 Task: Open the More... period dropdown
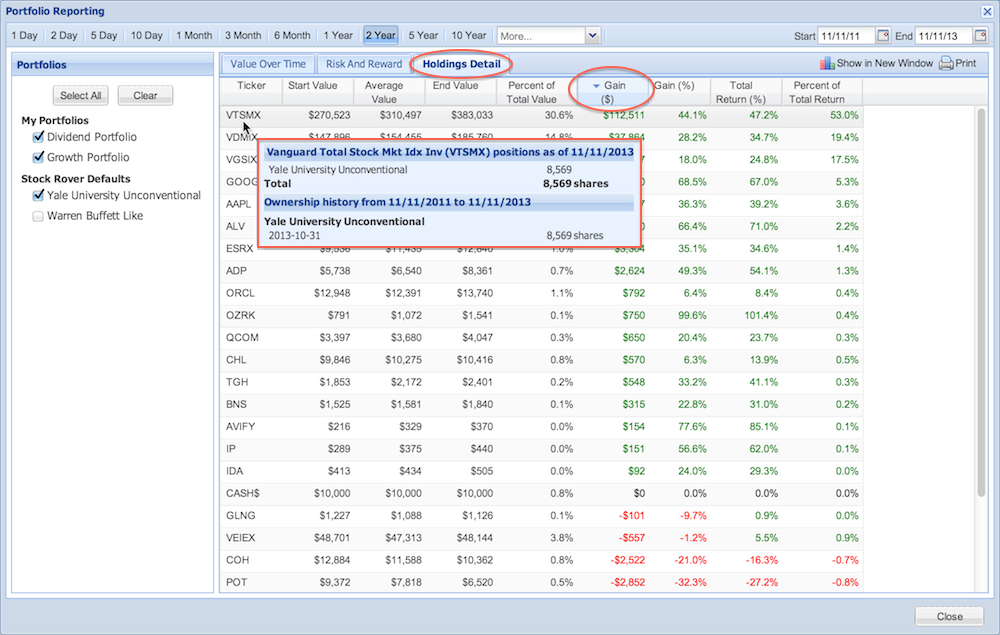[x=592, y=36]
